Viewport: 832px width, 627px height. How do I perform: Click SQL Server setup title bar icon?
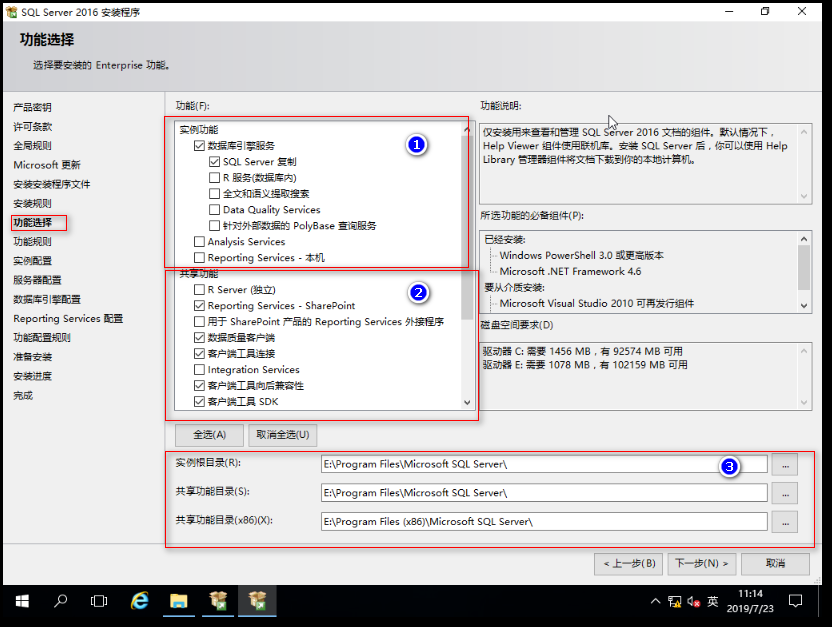12,12
